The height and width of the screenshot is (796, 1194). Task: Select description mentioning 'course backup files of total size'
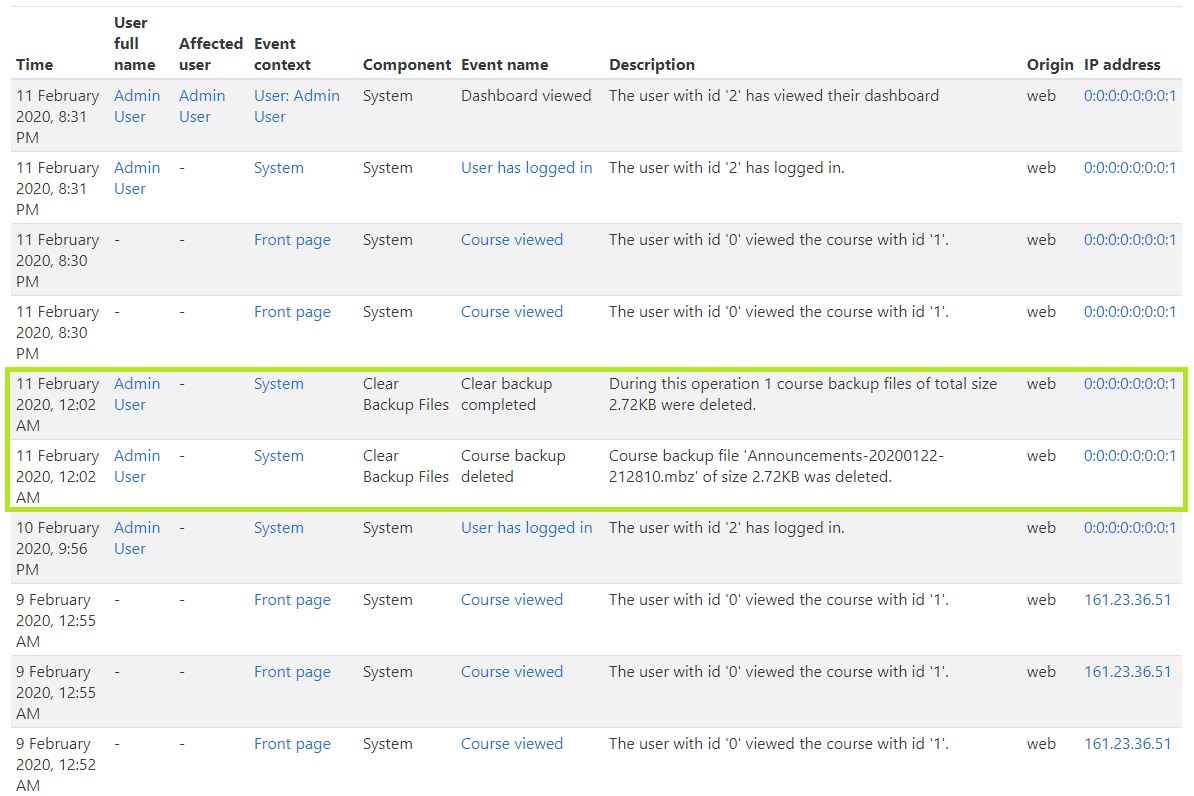point(803,394)
